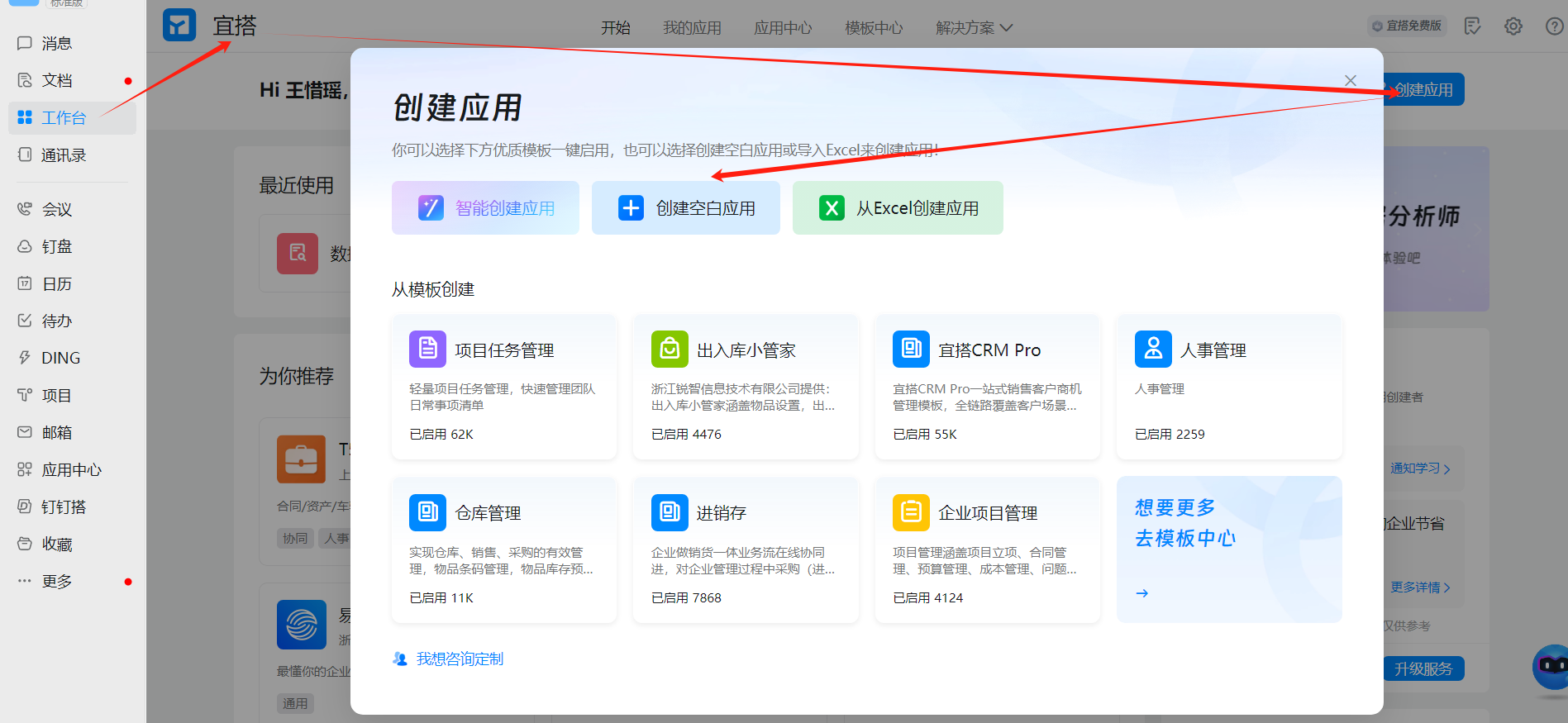Switch to the 开始 top tab

(x=616, y=28)
